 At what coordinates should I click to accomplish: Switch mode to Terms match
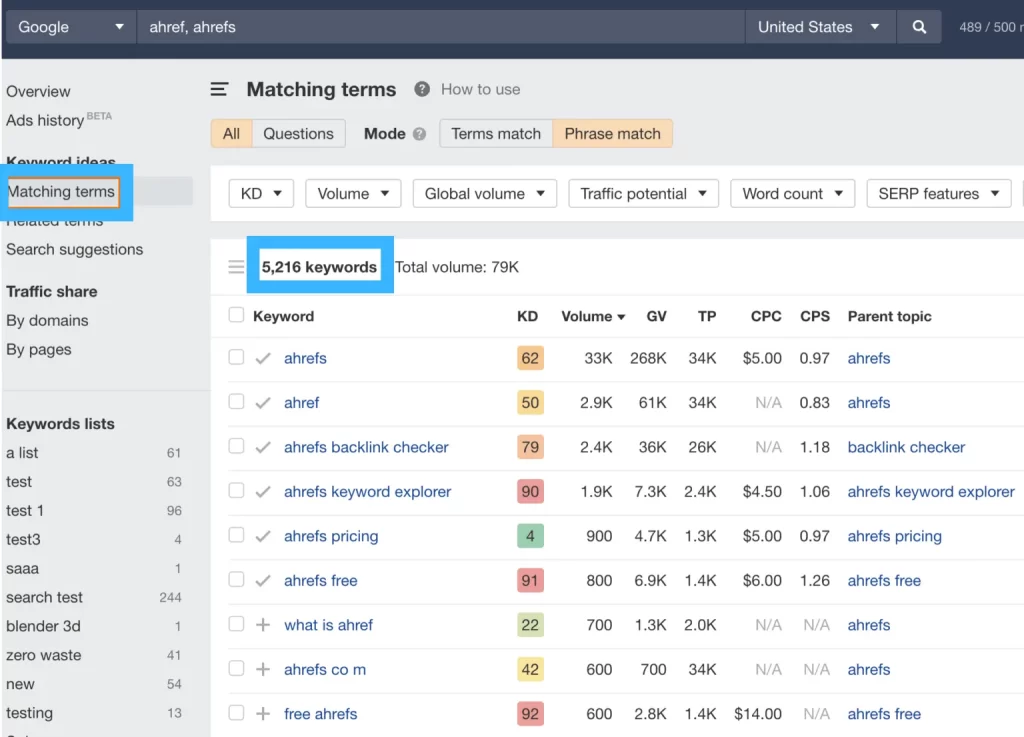(496, 134)
